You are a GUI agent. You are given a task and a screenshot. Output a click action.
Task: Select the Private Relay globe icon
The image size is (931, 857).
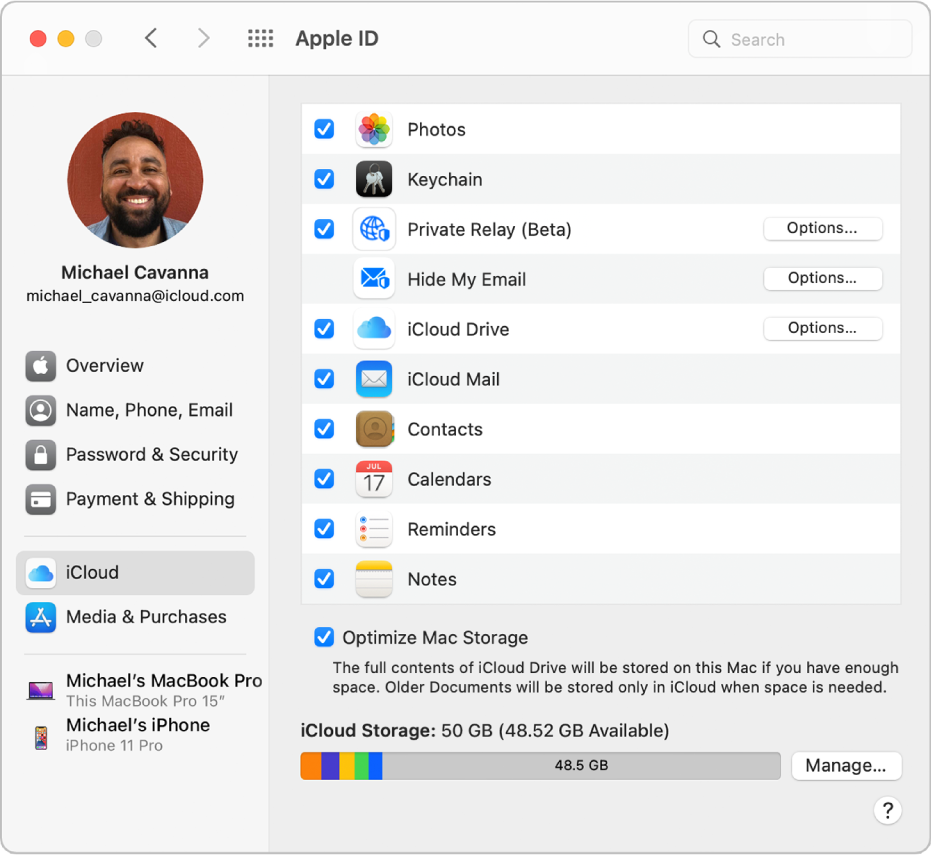(373, 229)
